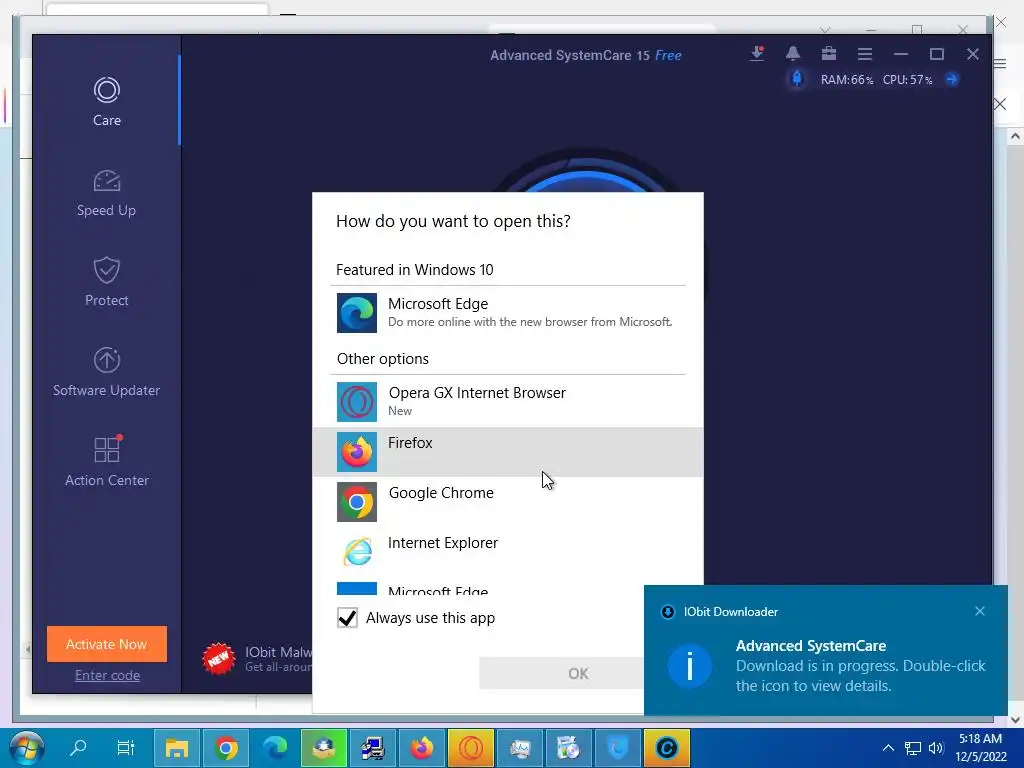Click the NEW IObit Malware promo badge

click(x=218, y=658)
